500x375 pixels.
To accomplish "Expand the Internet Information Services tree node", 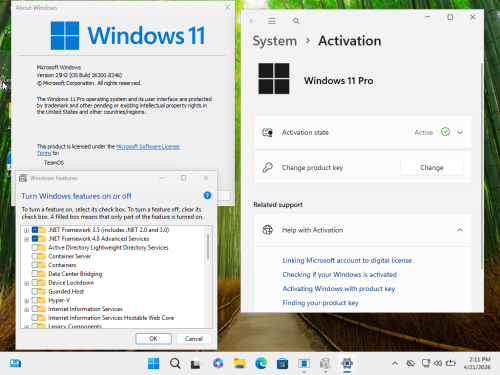I will [26, 309].
